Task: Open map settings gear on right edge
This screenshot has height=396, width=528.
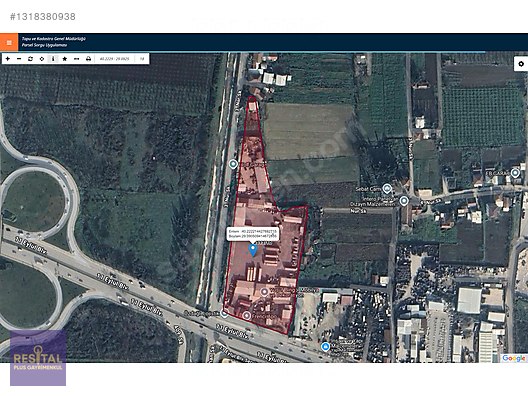Action: coord(521,64)
